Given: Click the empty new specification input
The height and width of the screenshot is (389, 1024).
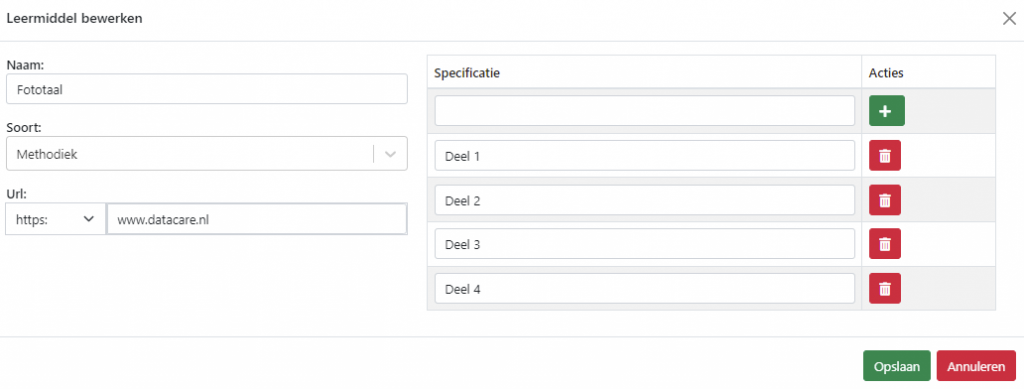Looking at the screenshot, I should pyautogui.click(x=645, y=111).
